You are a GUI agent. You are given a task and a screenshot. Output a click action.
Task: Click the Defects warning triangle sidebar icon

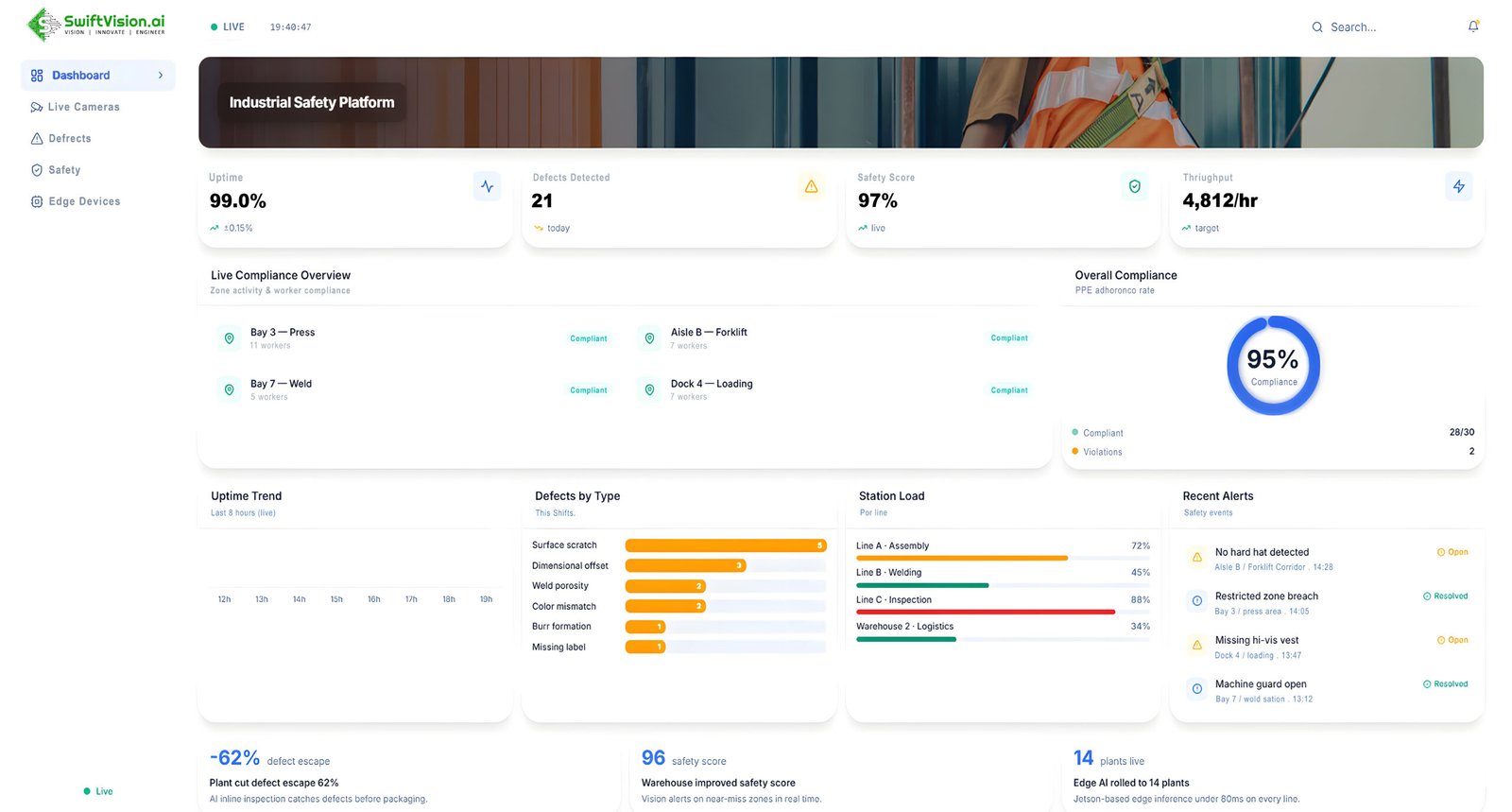pos(37,139)
